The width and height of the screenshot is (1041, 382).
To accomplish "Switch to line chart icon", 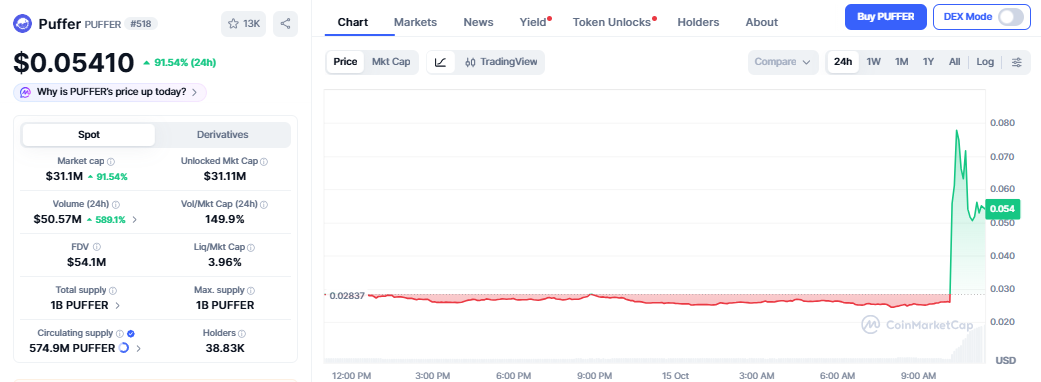I will [440, 62].
